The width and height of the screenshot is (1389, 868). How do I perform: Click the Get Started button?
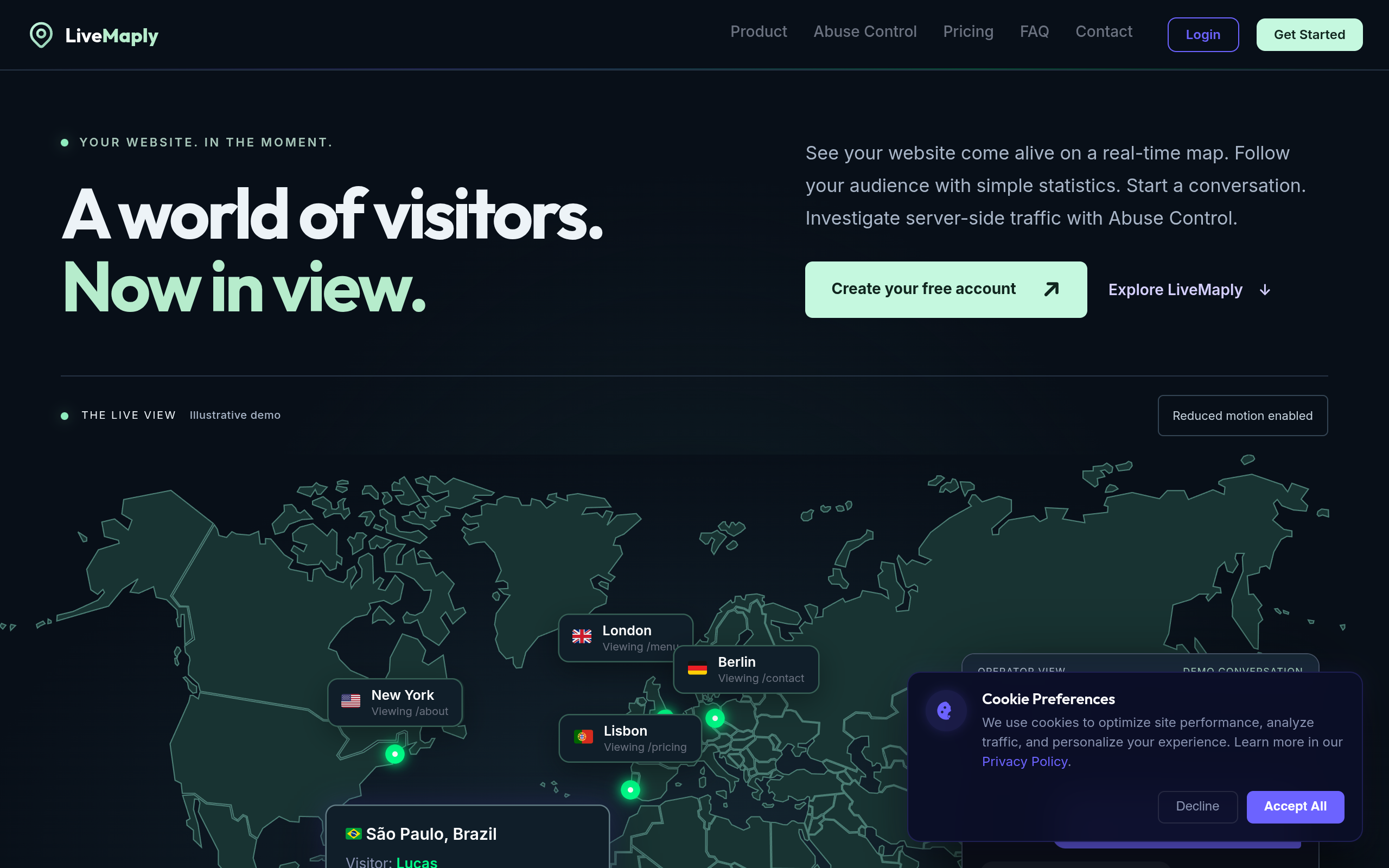(1309, 34)
